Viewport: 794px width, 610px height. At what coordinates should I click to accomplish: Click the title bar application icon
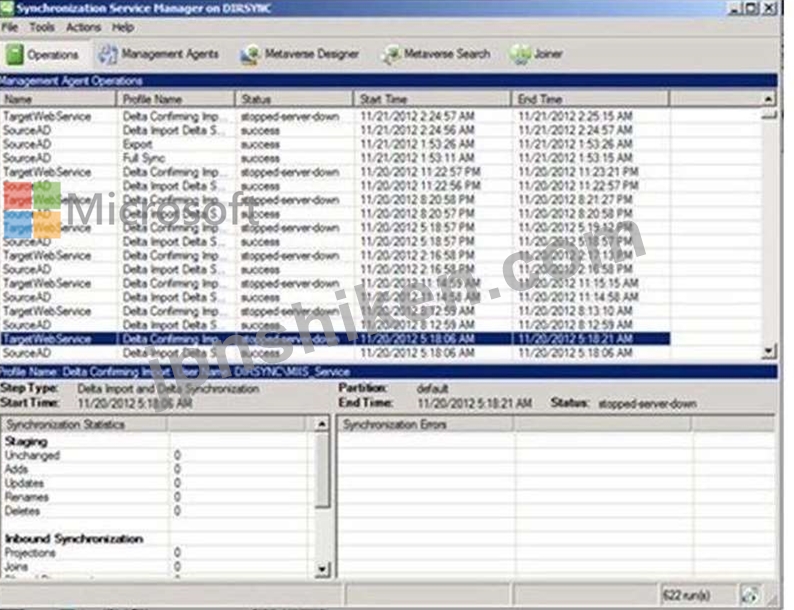pyautogui.click(x=7, y=8)
